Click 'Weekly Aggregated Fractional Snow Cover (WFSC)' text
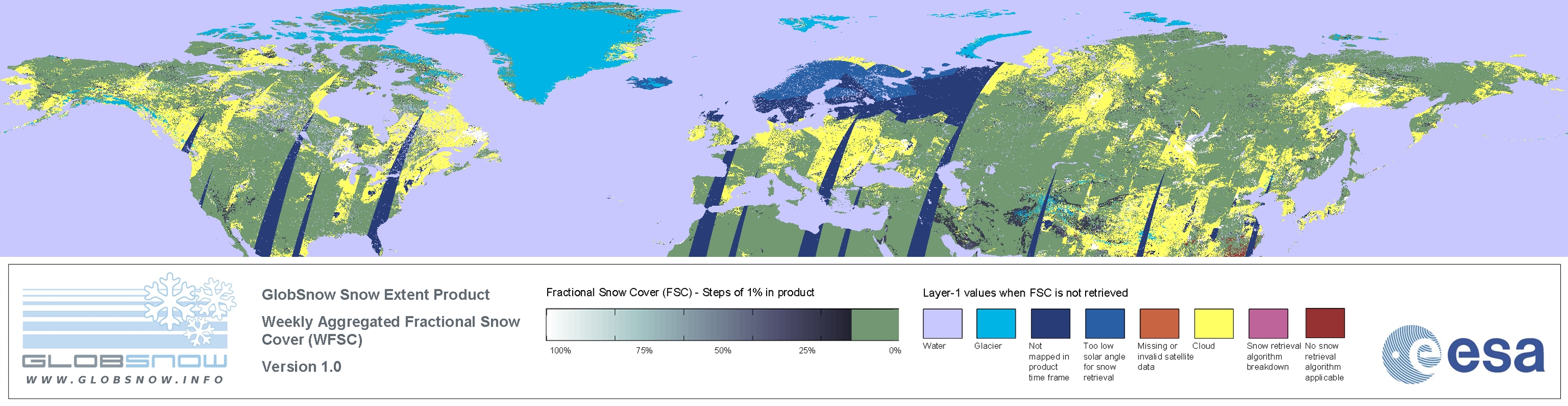The height and width of the screenshot is (406, 1568). pos(391,330)
